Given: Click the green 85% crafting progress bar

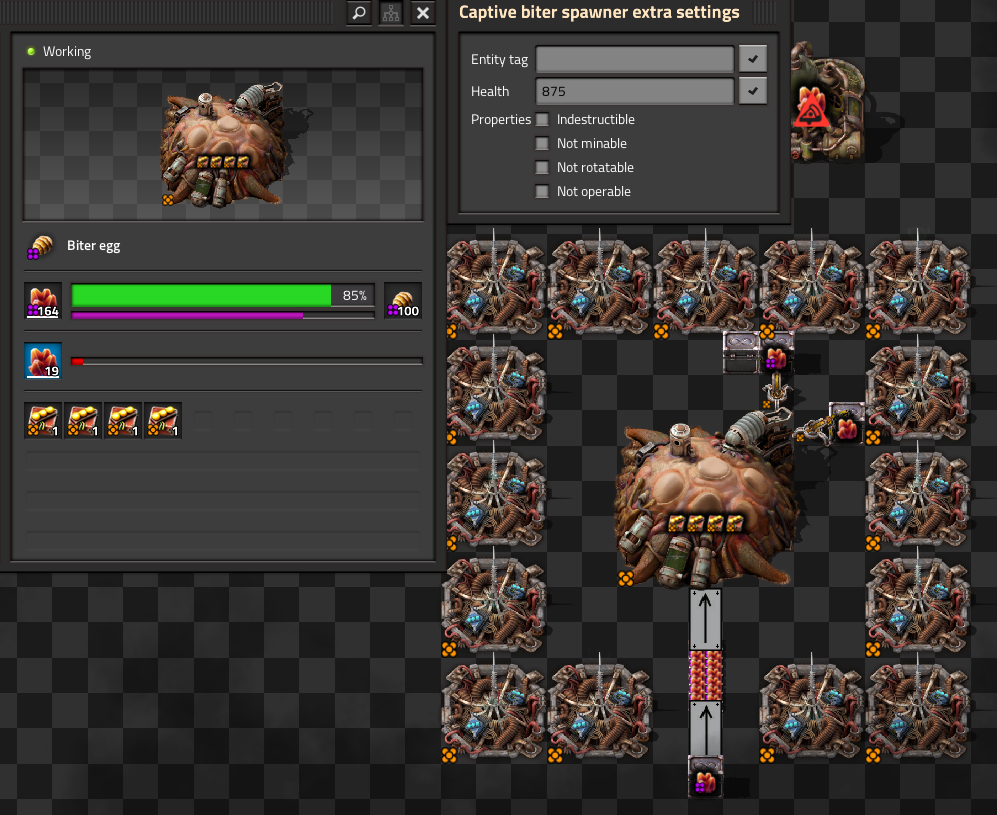Looking at the screenshot, I should (223, 296).
